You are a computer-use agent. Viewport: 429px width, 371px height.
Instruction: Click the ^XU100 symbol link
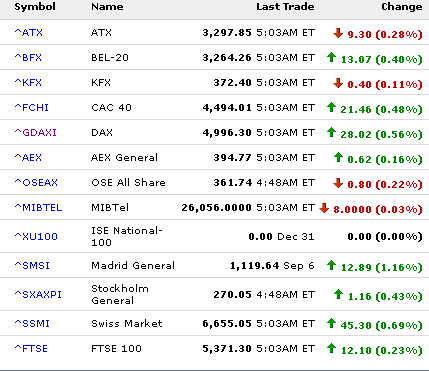tap(36, 236)
